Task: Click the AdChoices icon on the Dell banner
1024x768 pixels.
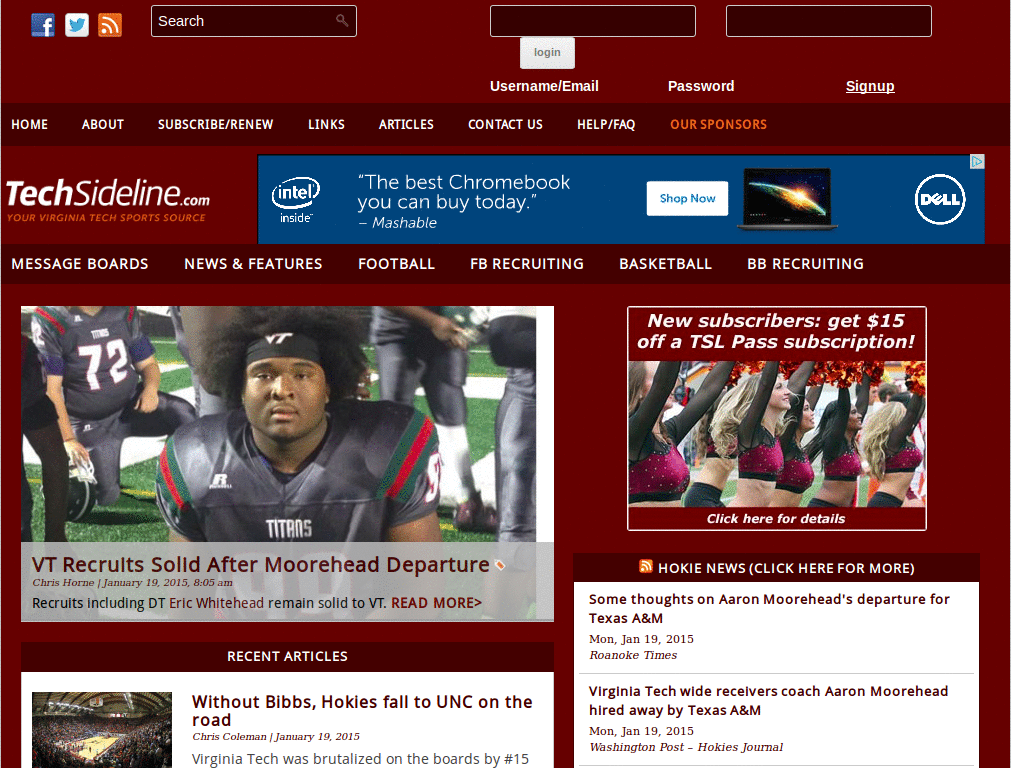Action: (977, 161)
